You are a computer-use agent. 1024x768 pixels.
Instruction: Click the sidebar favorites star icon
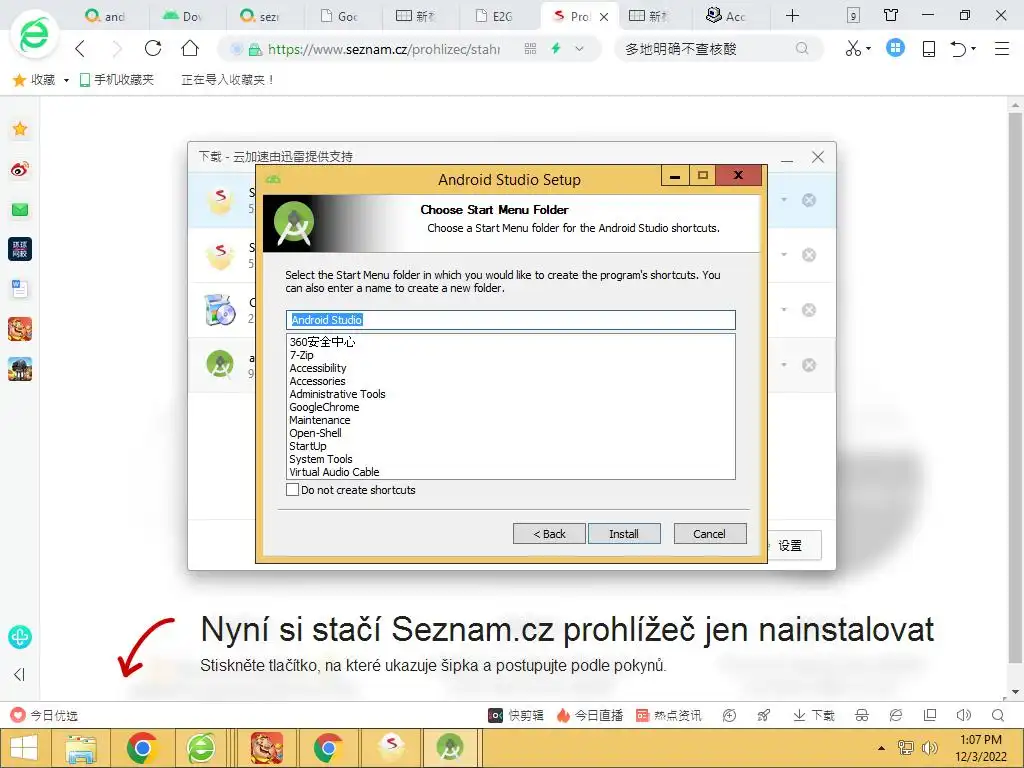(20, 129)
